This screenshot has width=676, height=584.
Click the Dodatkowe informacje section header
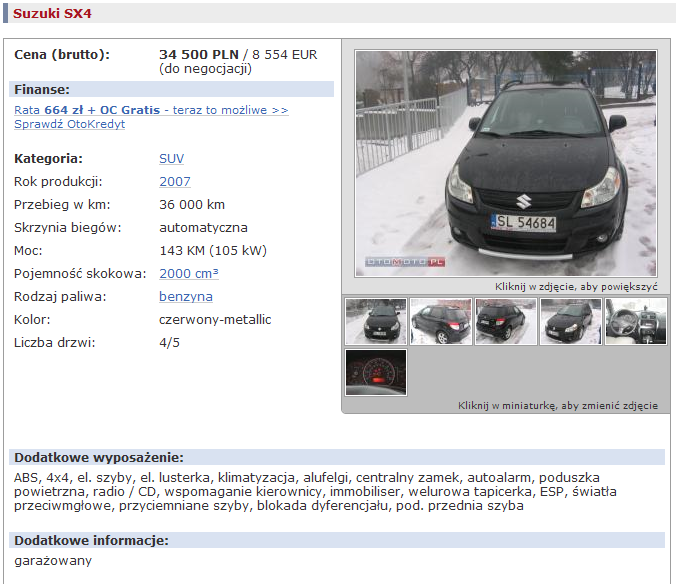tap(337, 540)
